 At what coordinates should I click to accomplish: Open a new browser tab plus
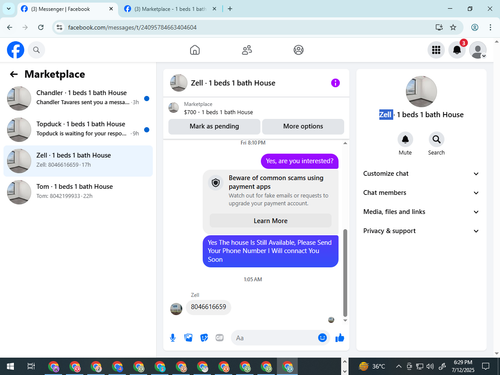pyautogui.click(x=230, y=9)
